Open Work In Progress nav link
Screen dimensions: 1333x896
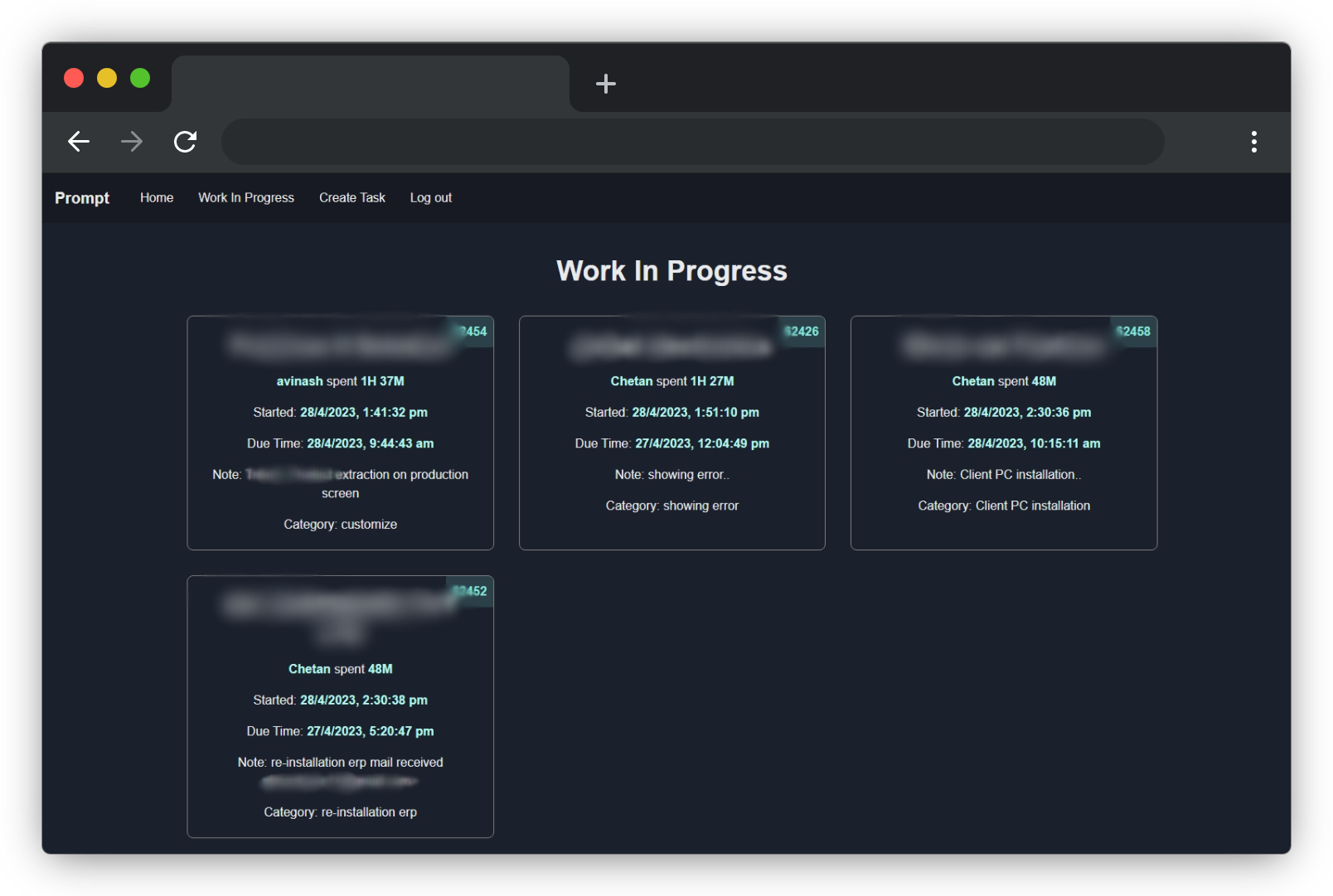coord(246,198)
